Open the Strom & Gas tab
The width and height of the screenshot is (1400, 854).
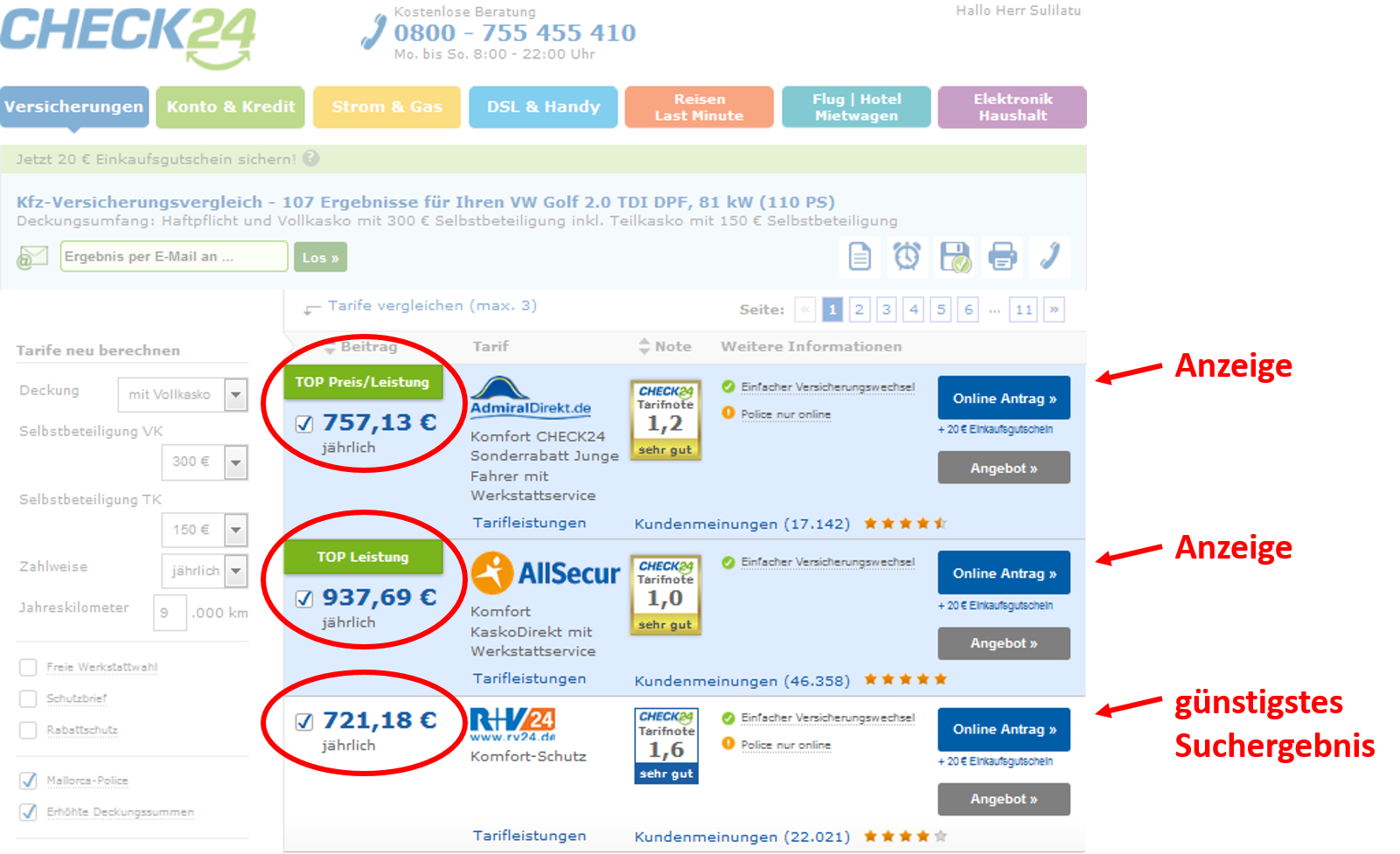387,107
